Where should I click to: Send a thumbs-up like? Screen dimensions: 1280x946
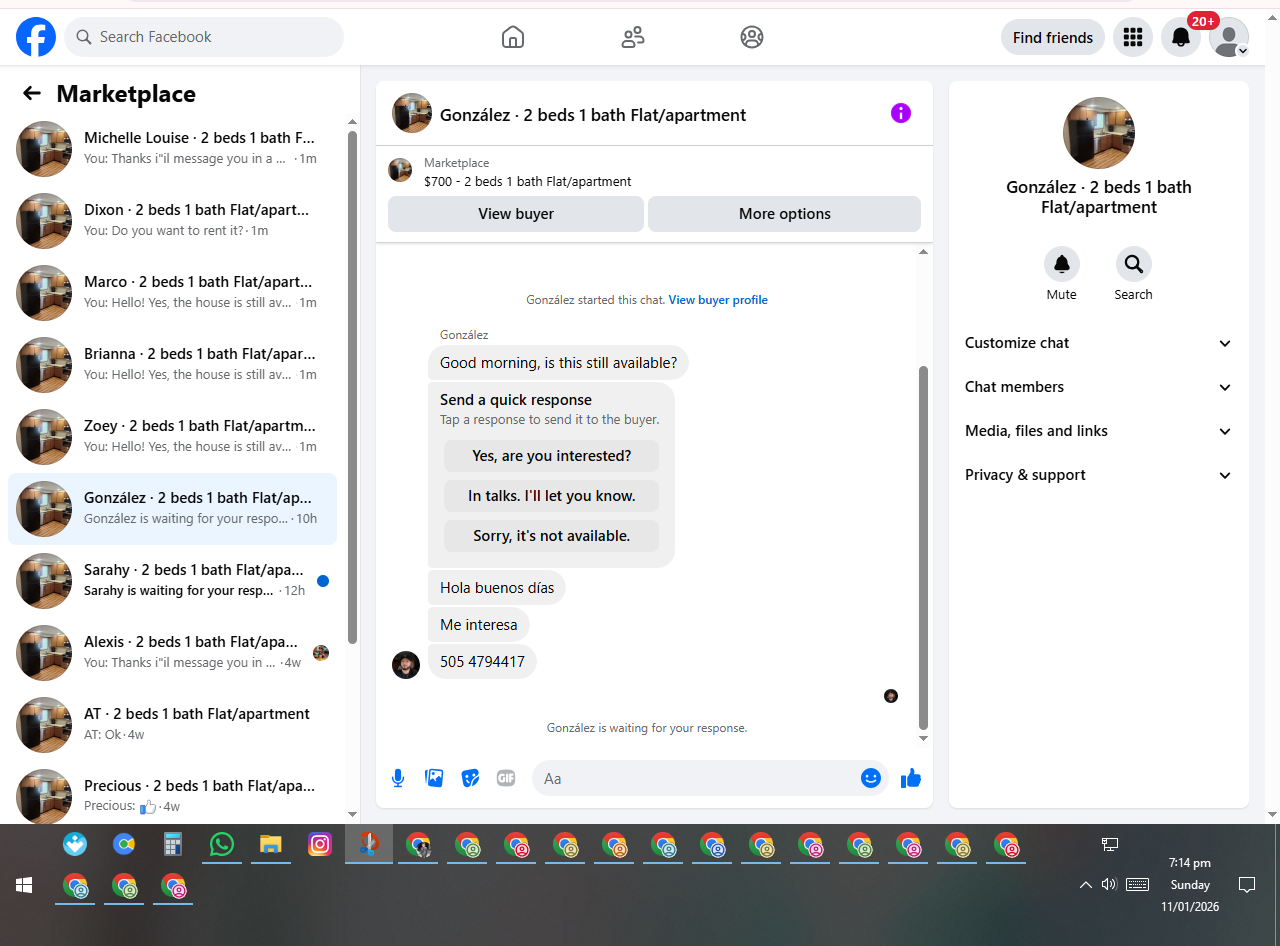pos(911,778)
